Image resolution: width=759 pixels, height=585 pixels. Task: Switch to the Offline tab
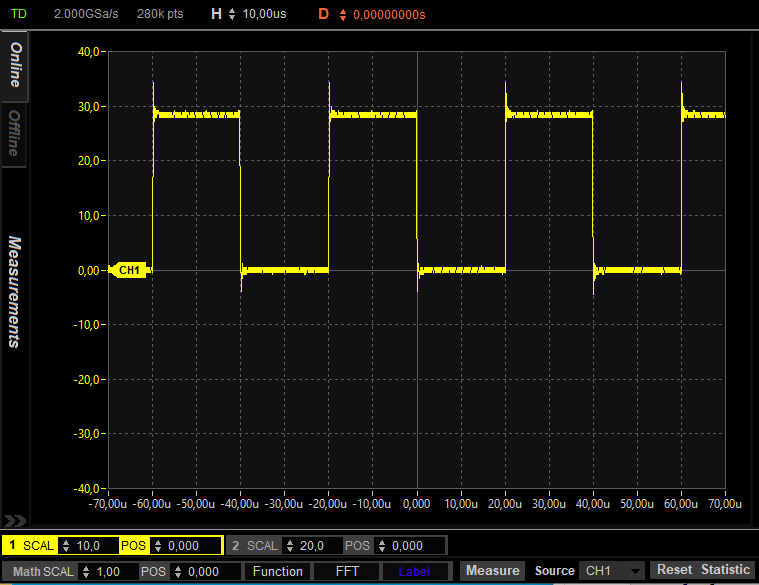coord(14,134)
